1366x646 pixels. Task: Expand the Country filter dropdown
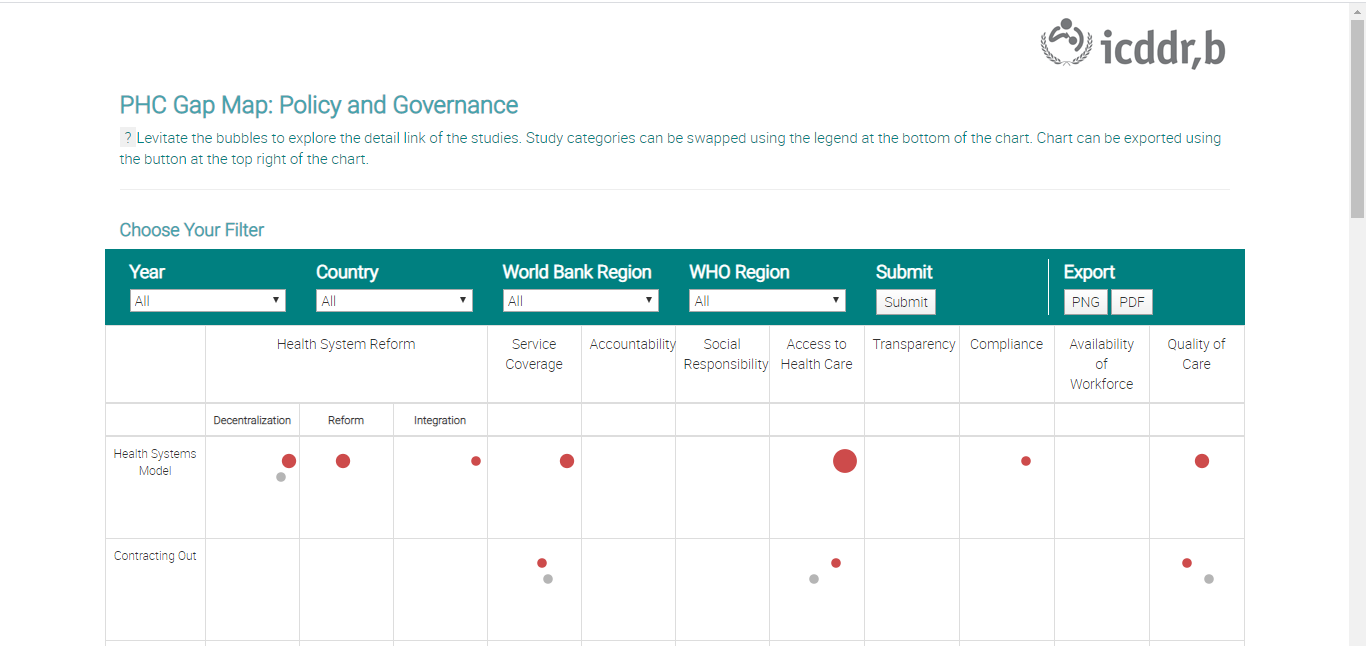point(394,301)
